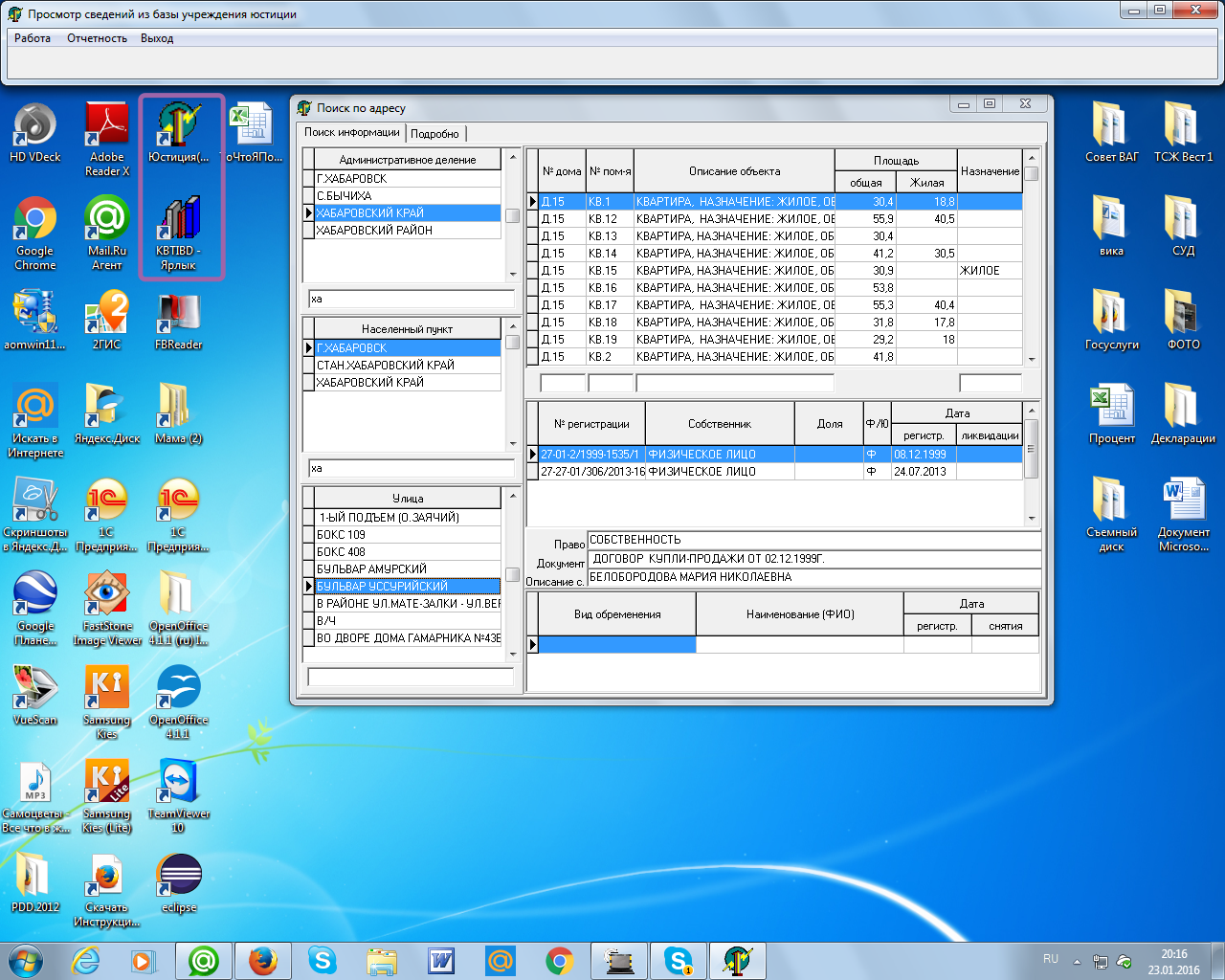The image size is (1225, 980).
Task: Select Хабаровский район in the administrative list
Action: 374,231
